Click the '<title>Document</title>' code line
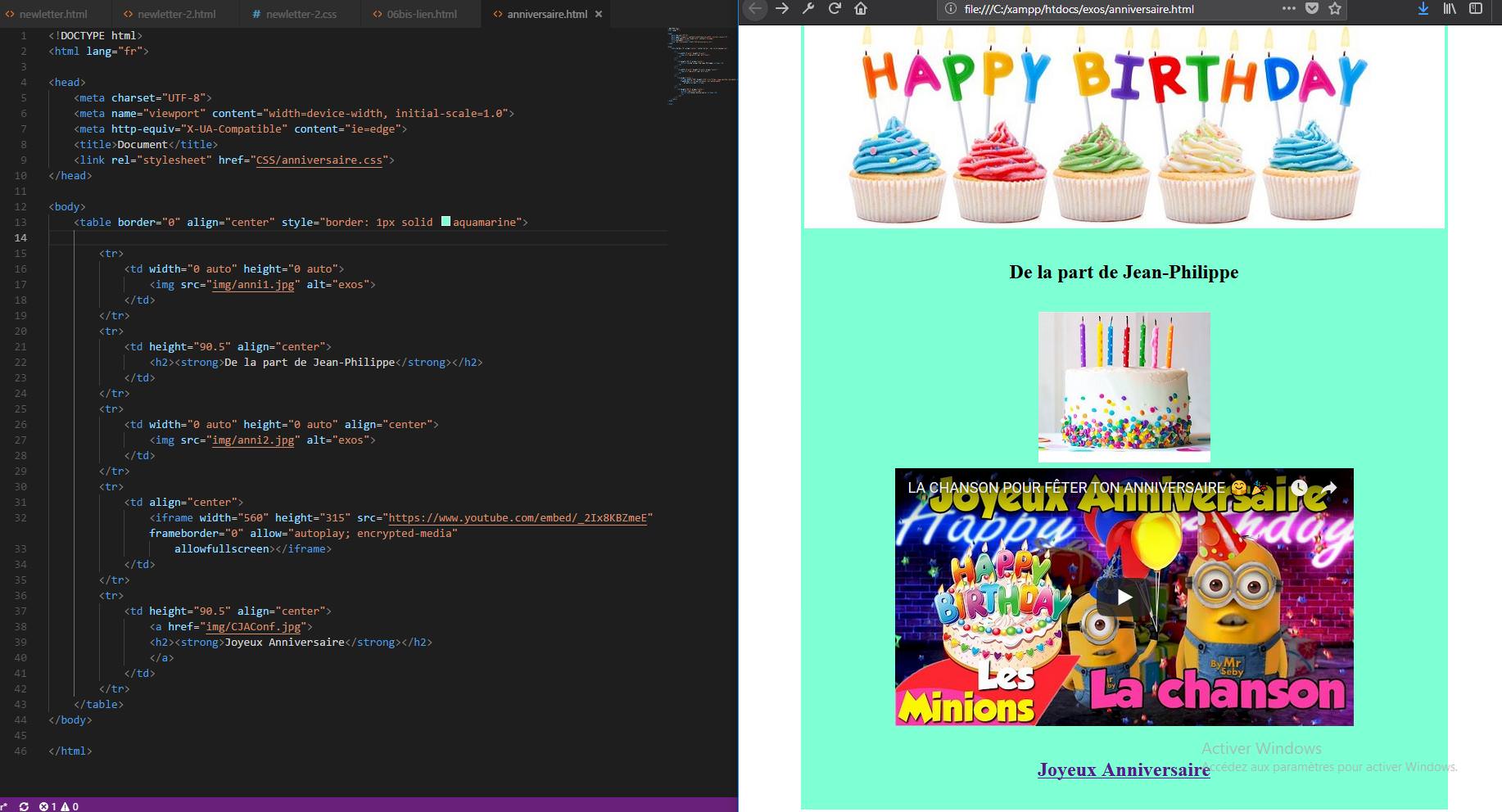The width and height of the screenshot is (1502, 812). (146, 144)
